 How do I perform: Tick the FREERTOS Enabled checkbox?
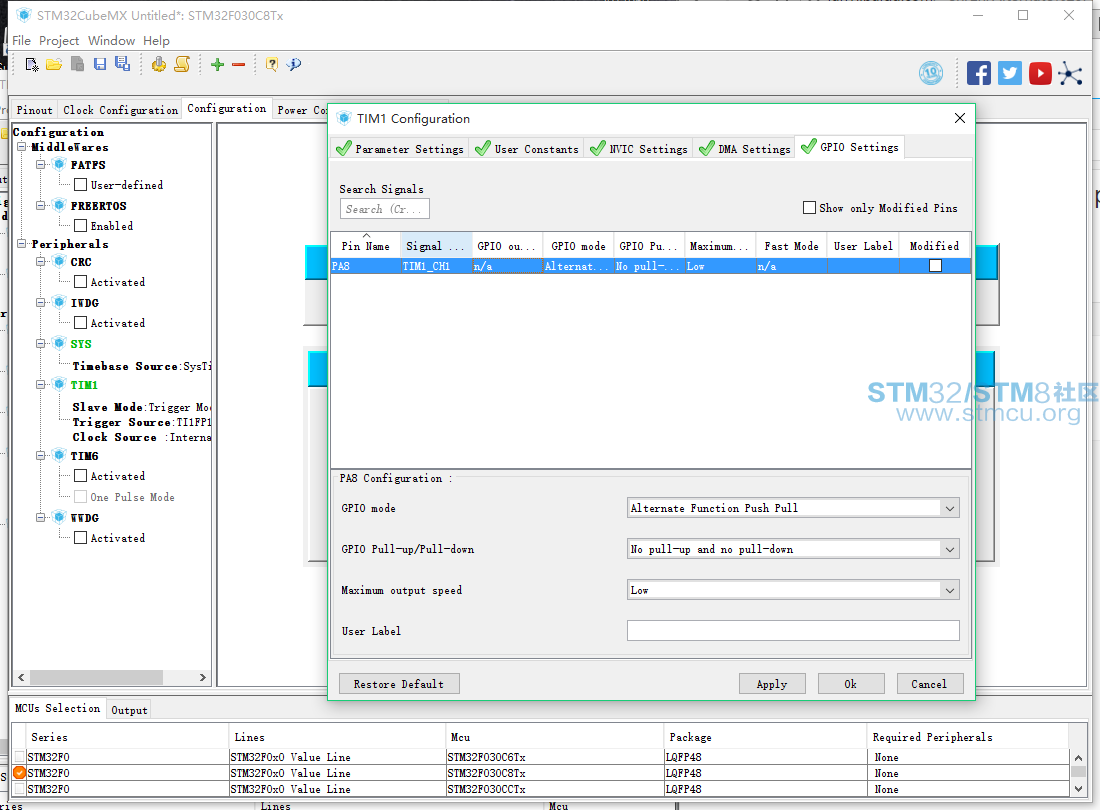81,226
